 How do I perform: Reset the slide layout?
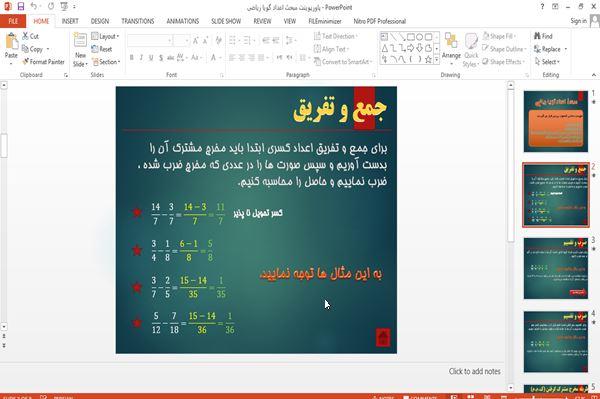coord(102,49)
